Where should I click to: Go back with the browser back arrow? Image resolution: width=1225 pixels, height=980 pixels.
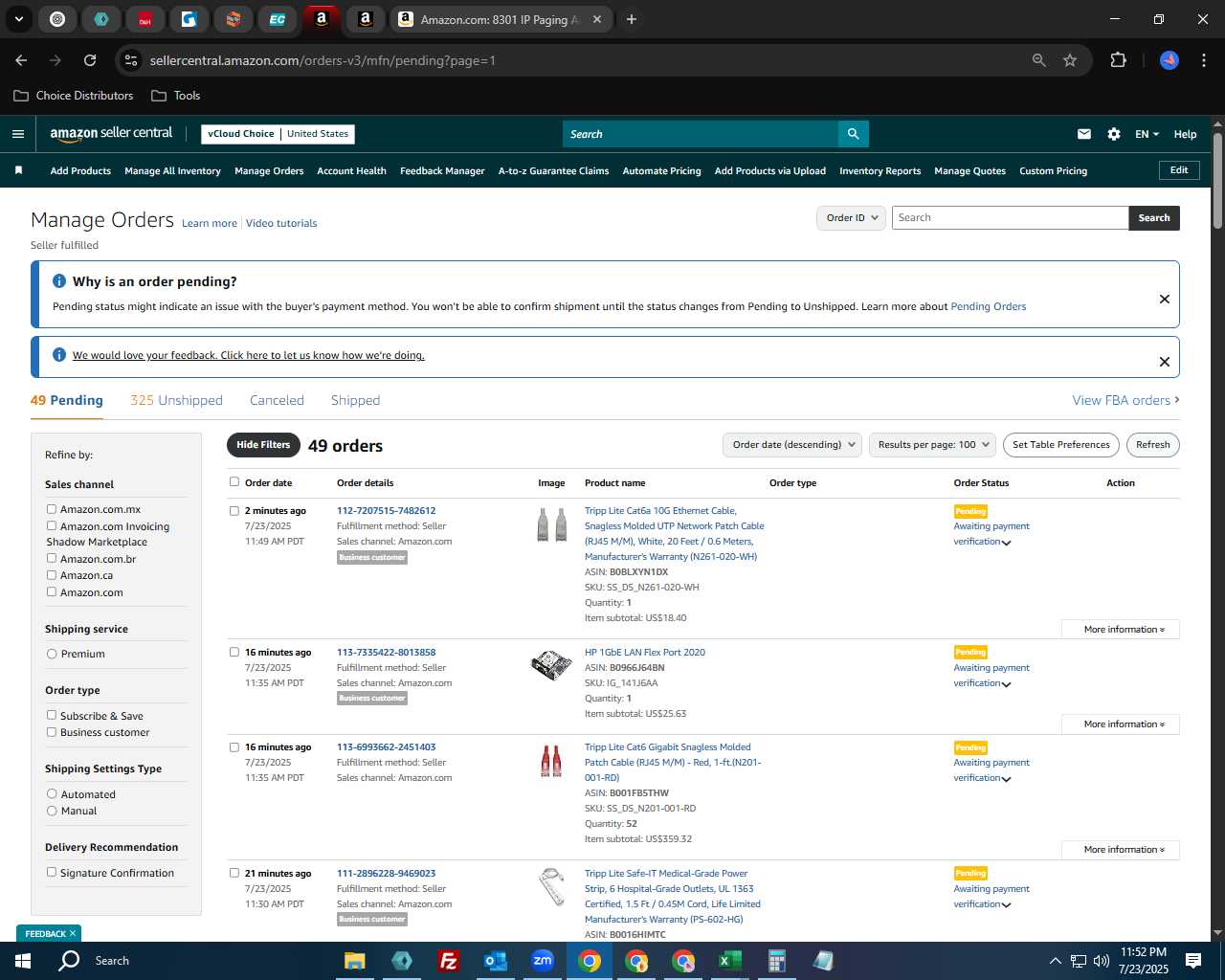[x=21, y=60]
